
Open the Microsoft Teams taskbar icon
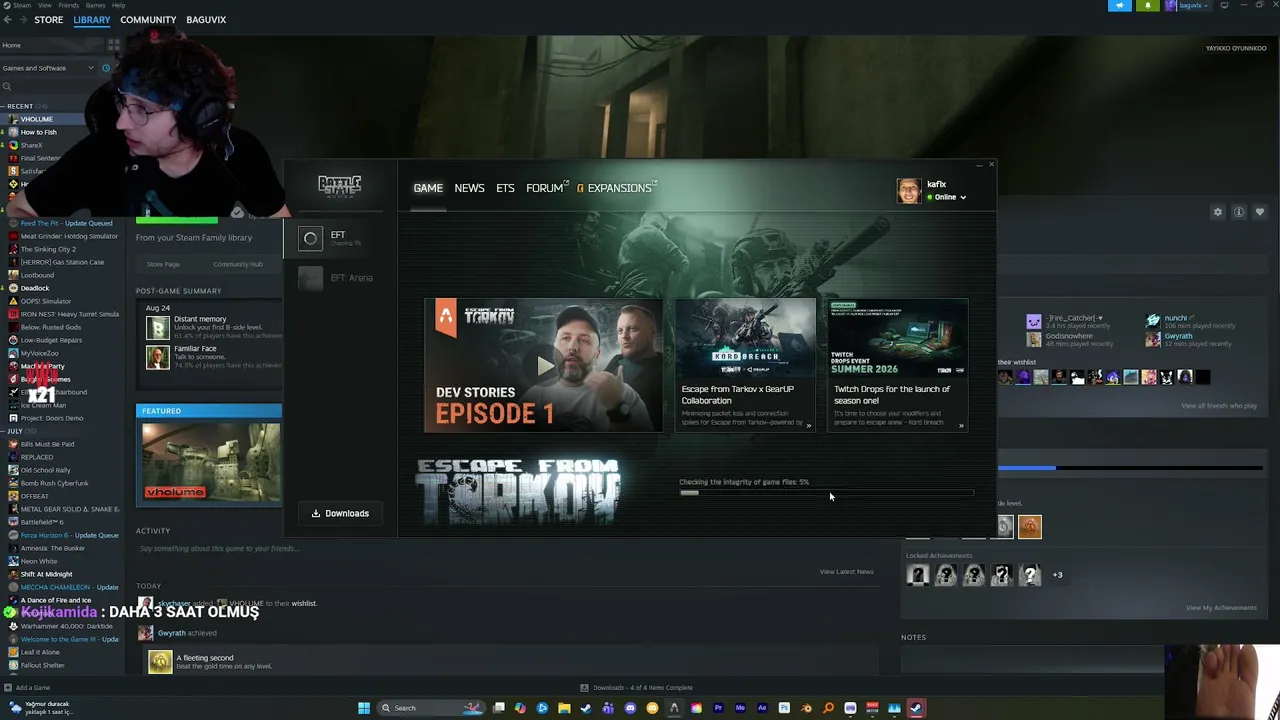tap(608, 708)
